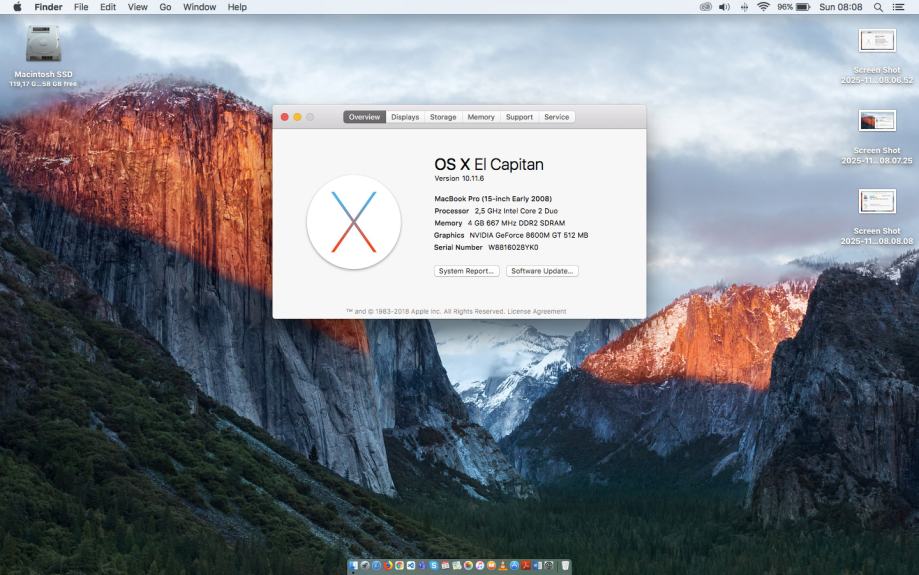Open Notification Center icon
This screenshot has width=919, height=575.
(x=899, y=7)
